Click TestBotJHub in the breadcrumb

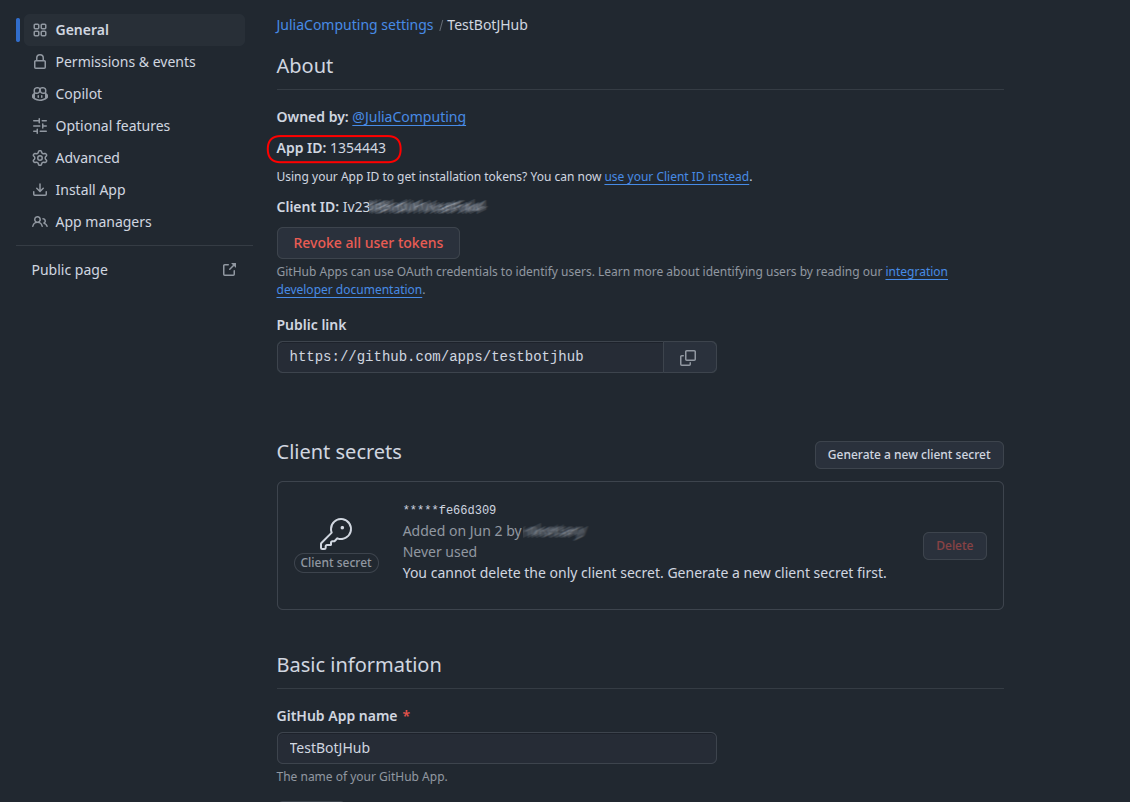pos(487,25)
